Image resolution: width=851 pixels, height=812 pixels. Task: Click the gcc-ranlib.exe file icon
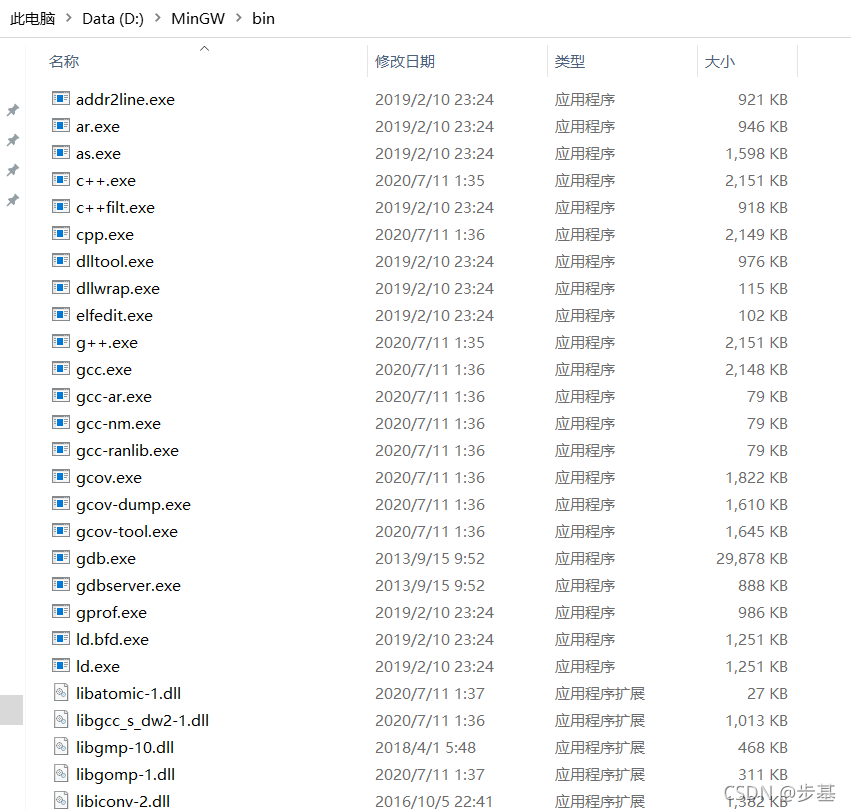coord(61,450)
